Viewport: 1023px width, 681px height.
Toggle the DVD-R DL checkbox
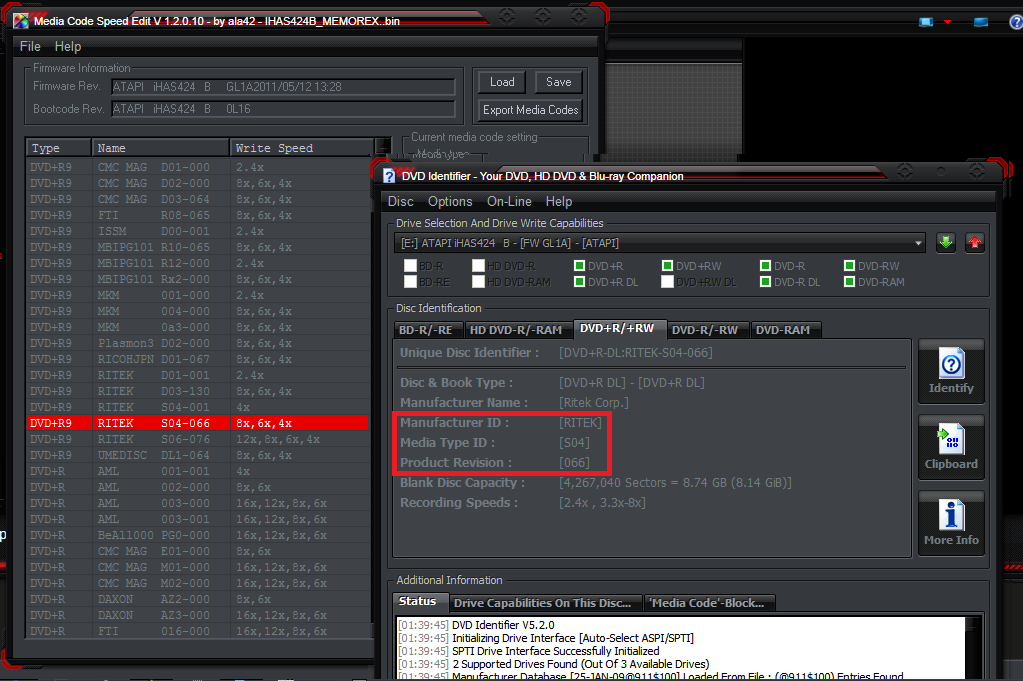[x=765, y=282]
